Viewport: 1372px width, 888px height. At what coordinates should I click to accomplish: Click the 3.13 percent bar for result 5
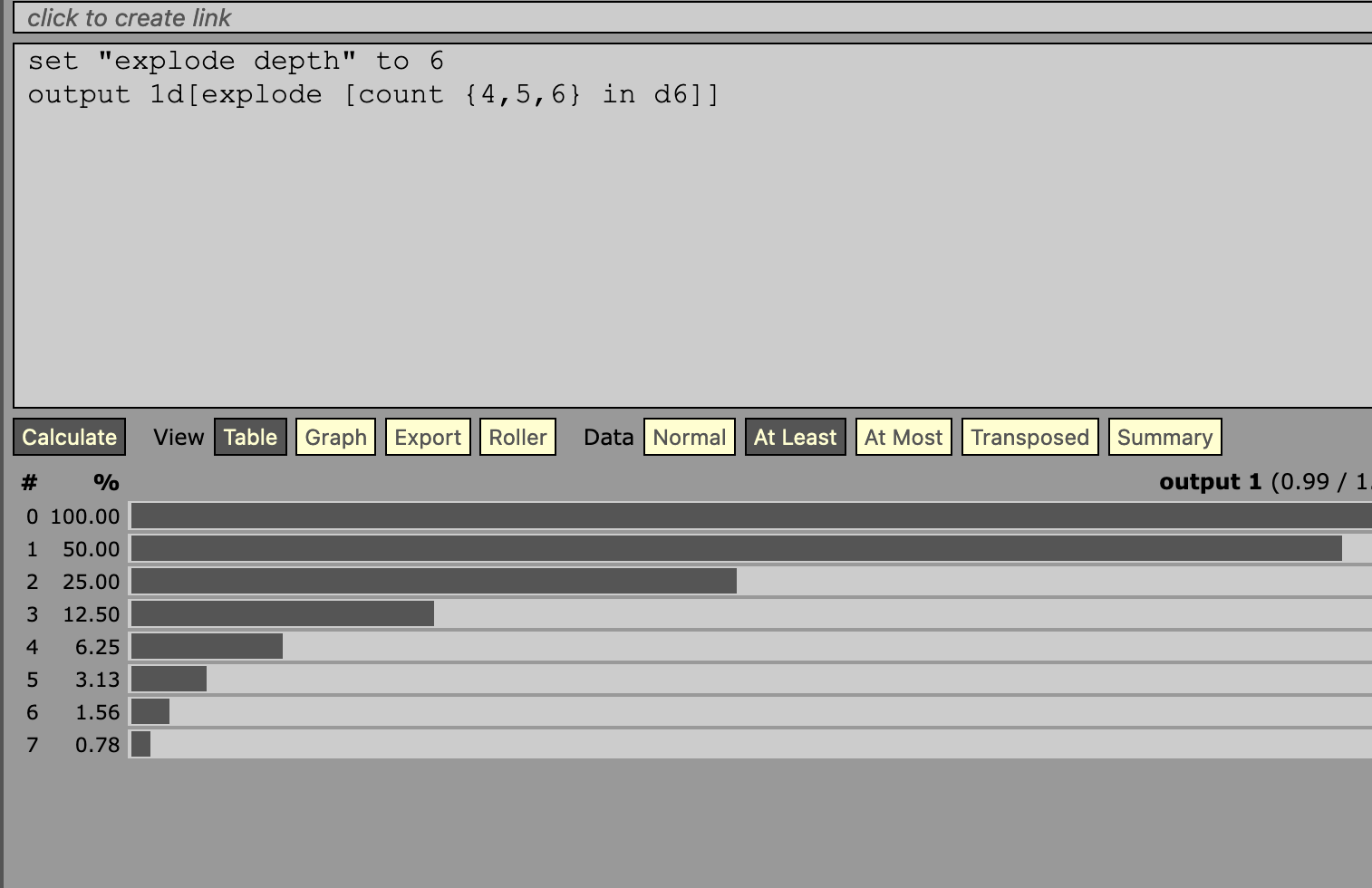pos(169,679)
